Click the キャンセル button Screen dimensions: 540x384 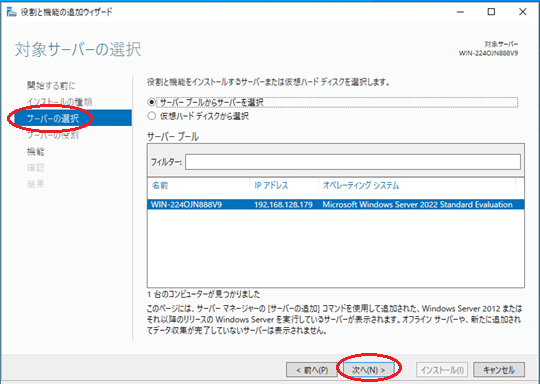click(x=499, y=370)
